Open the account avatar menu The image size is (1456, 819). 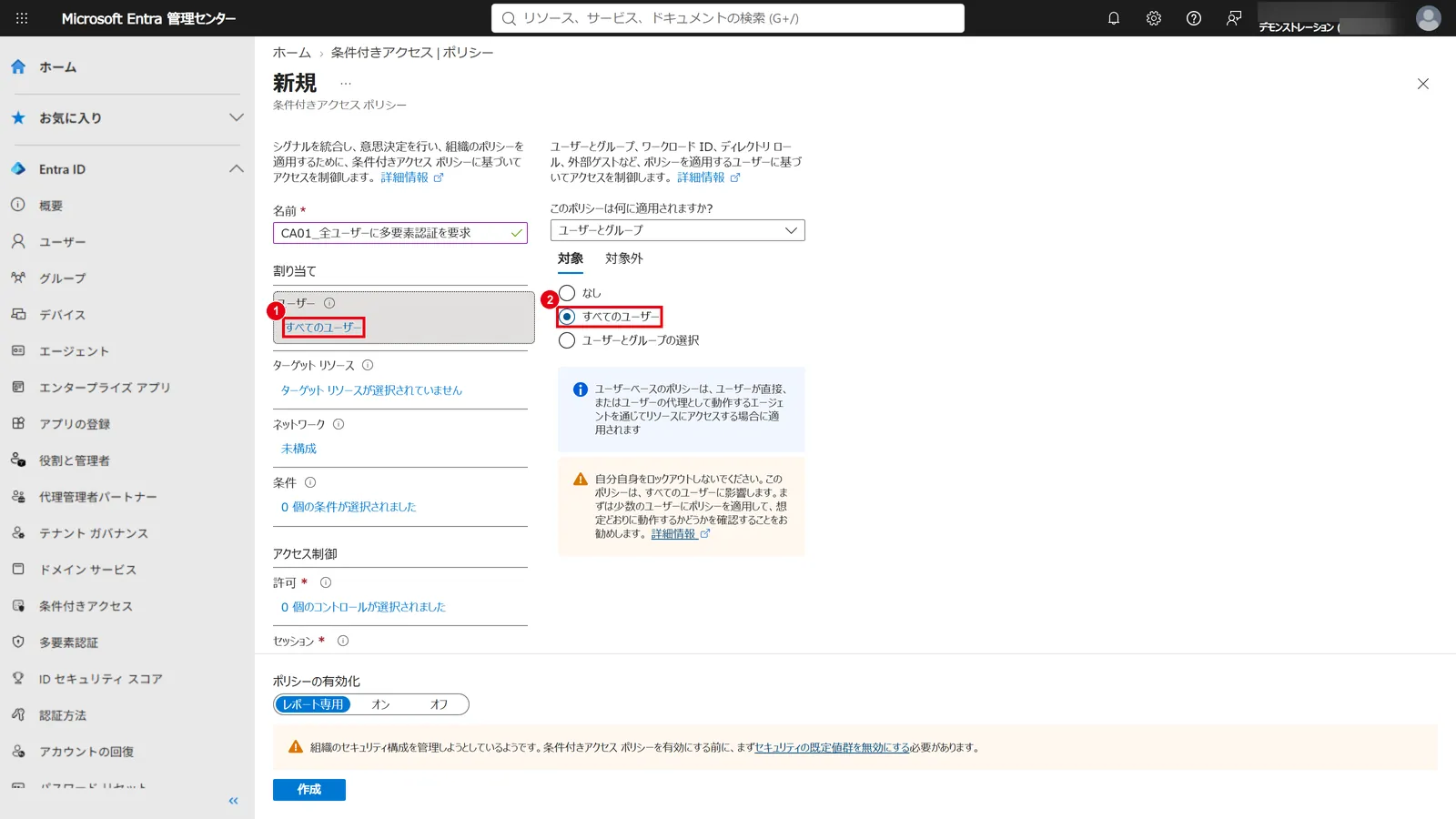pos(1429,18)
